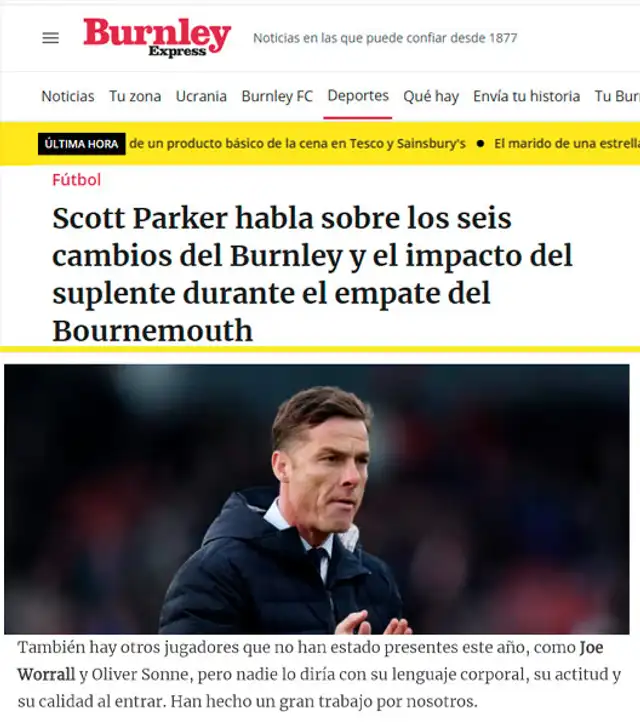This screenshot has height=726, width=640.
Task: Click the Fútbol category link
Action: click(76, 180)
